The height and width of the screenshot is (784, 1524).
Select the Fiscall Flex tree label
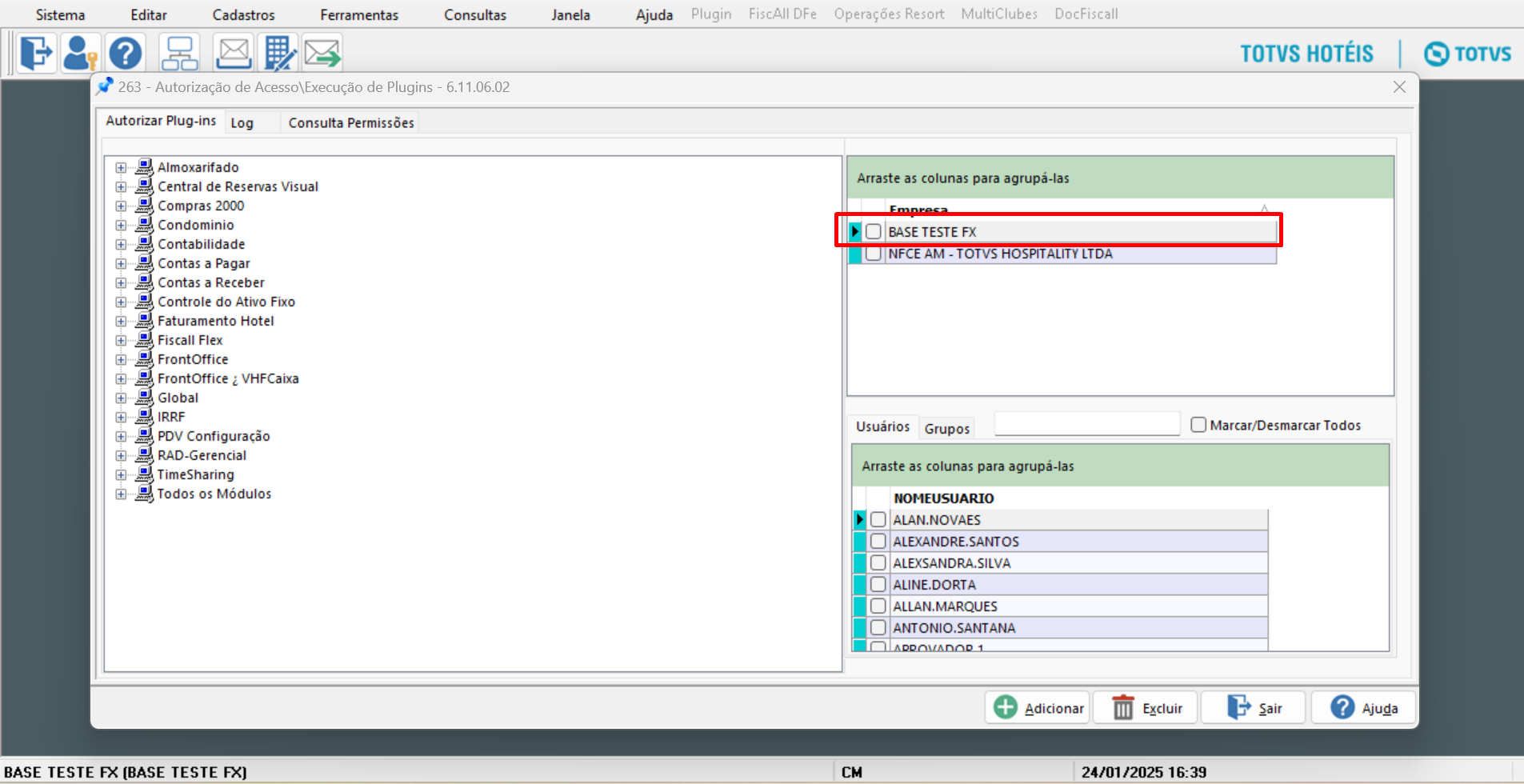point(190,340)
